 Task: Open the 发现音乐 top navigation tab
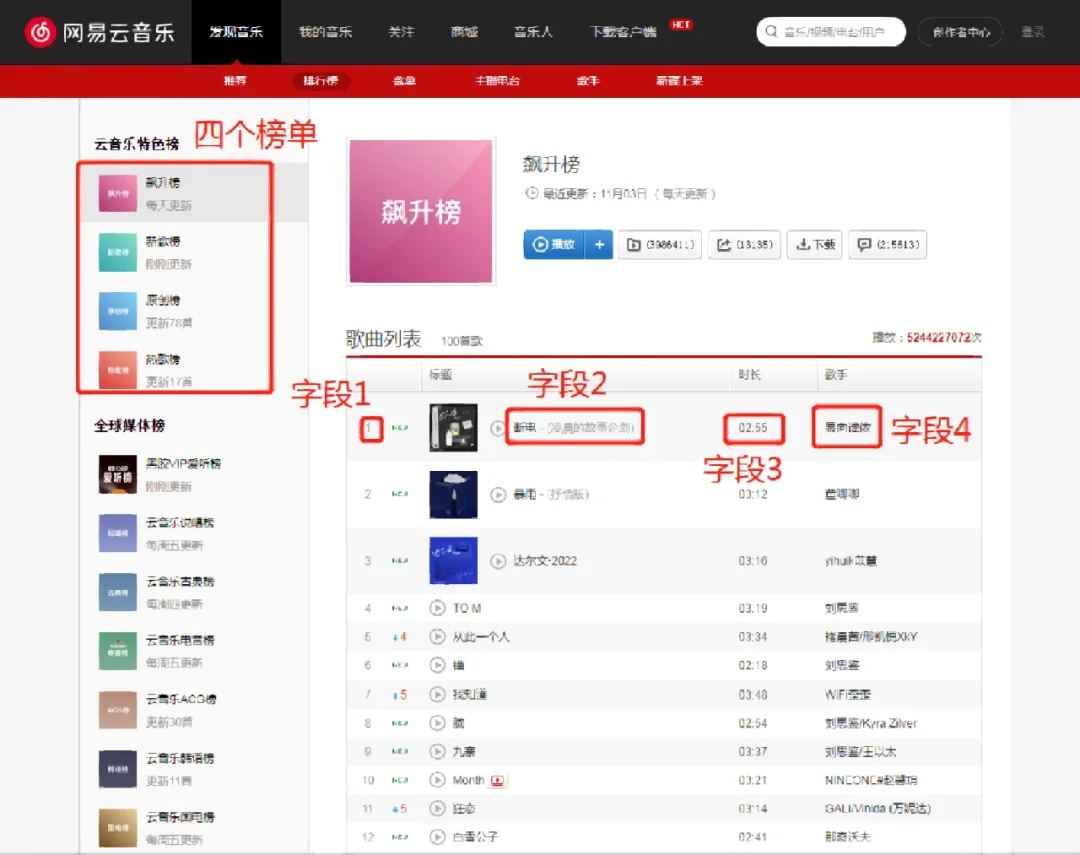[x=236, y=32]
